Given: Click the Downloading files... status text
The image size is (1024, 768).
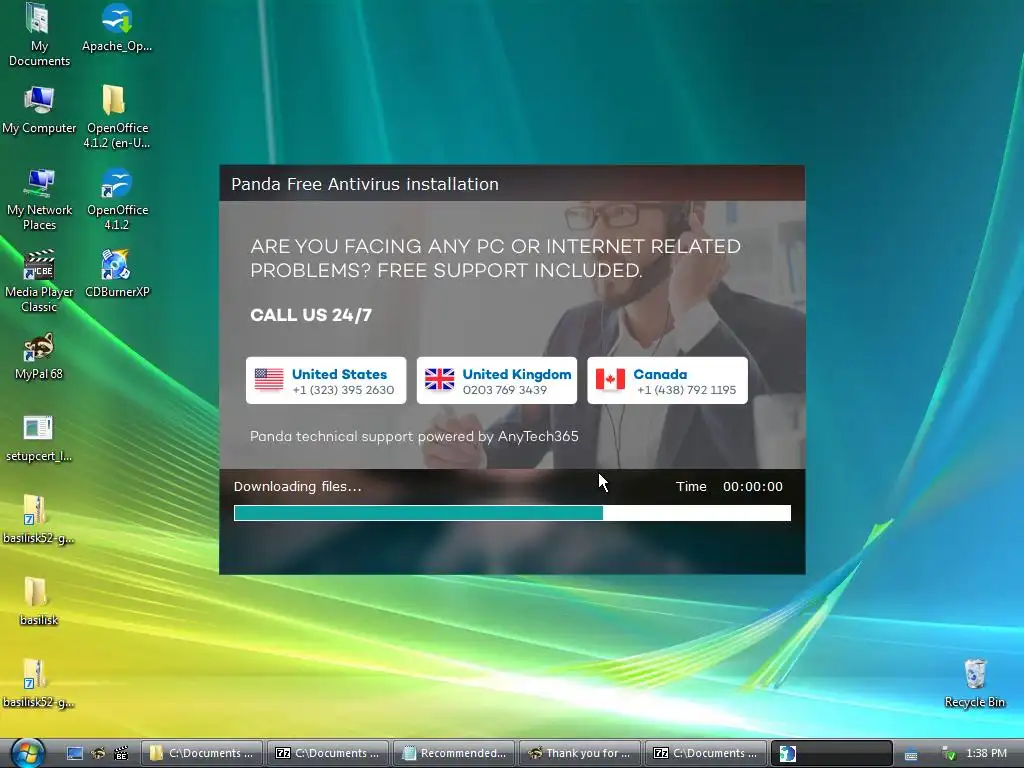Looking at the screenshot, I should [x=298, y=487].
